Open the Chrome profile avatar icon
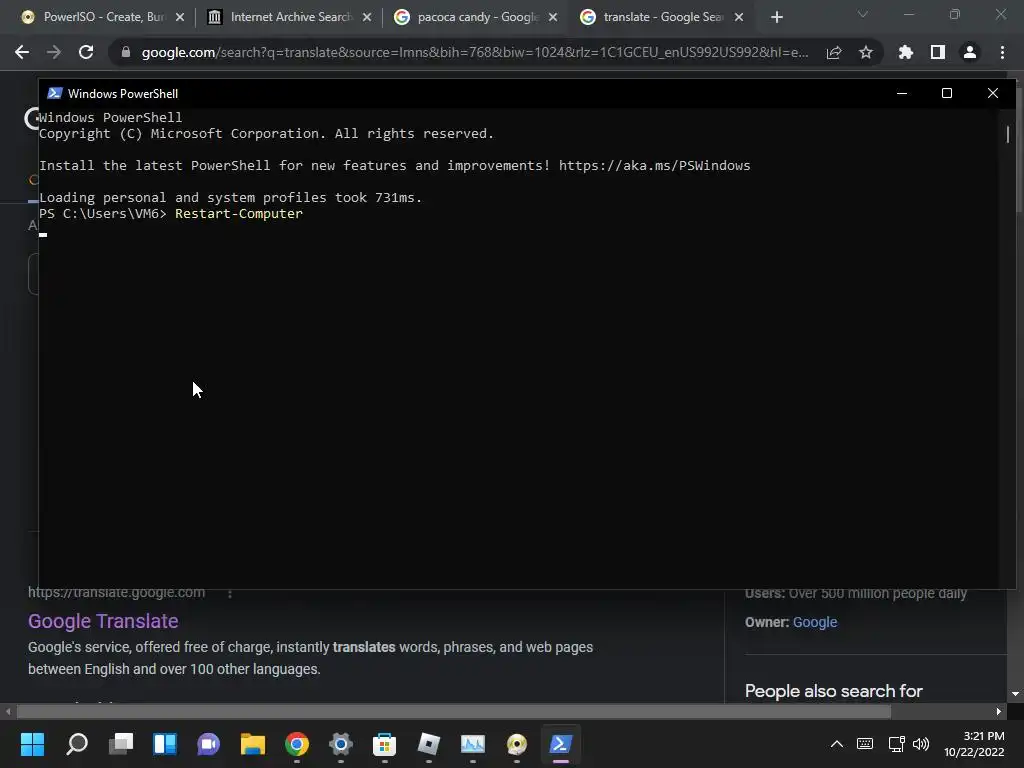This screenshot has height=768, width=1024. [970, 52]
